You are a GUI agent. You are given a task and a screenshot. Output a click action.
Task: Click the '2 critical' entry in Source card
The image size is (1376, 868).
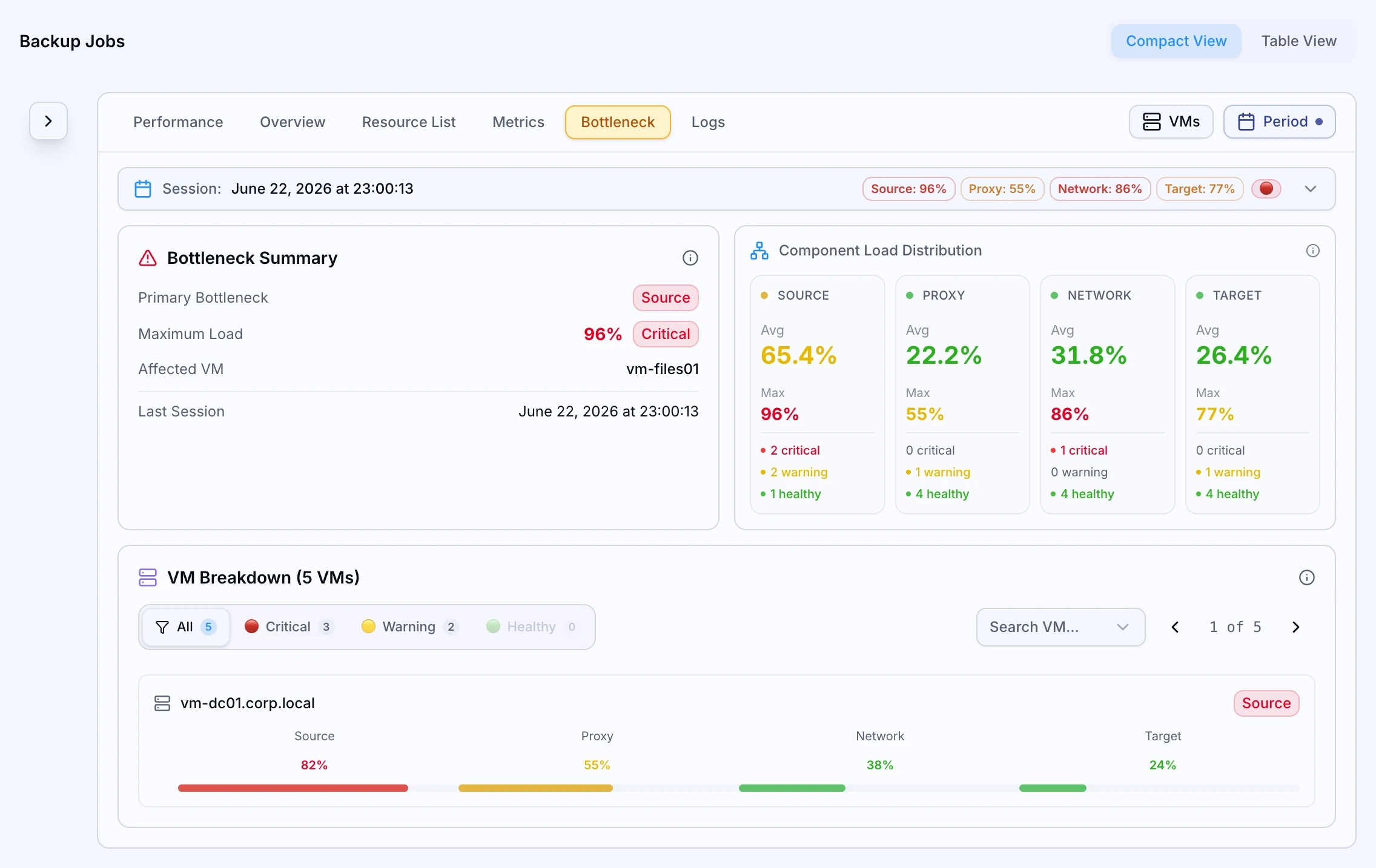click(790, 450)
